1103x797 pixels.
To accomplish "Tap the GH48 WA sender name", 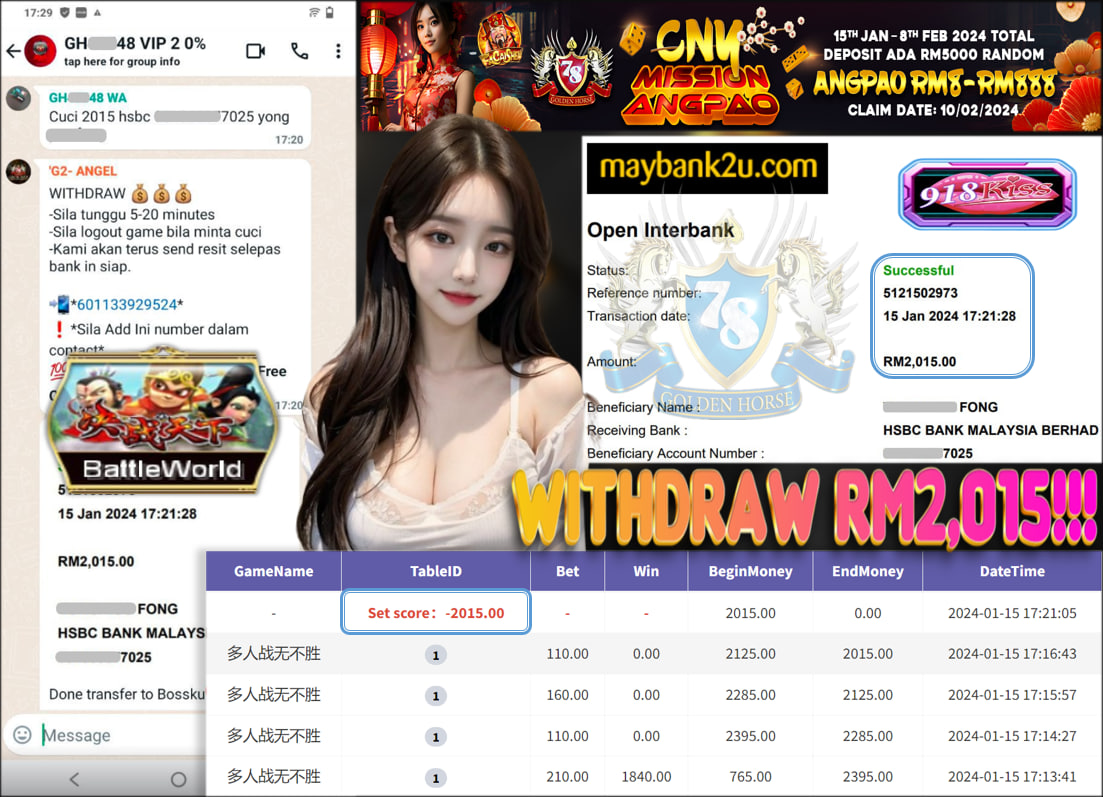I will (x=88, y=98).
